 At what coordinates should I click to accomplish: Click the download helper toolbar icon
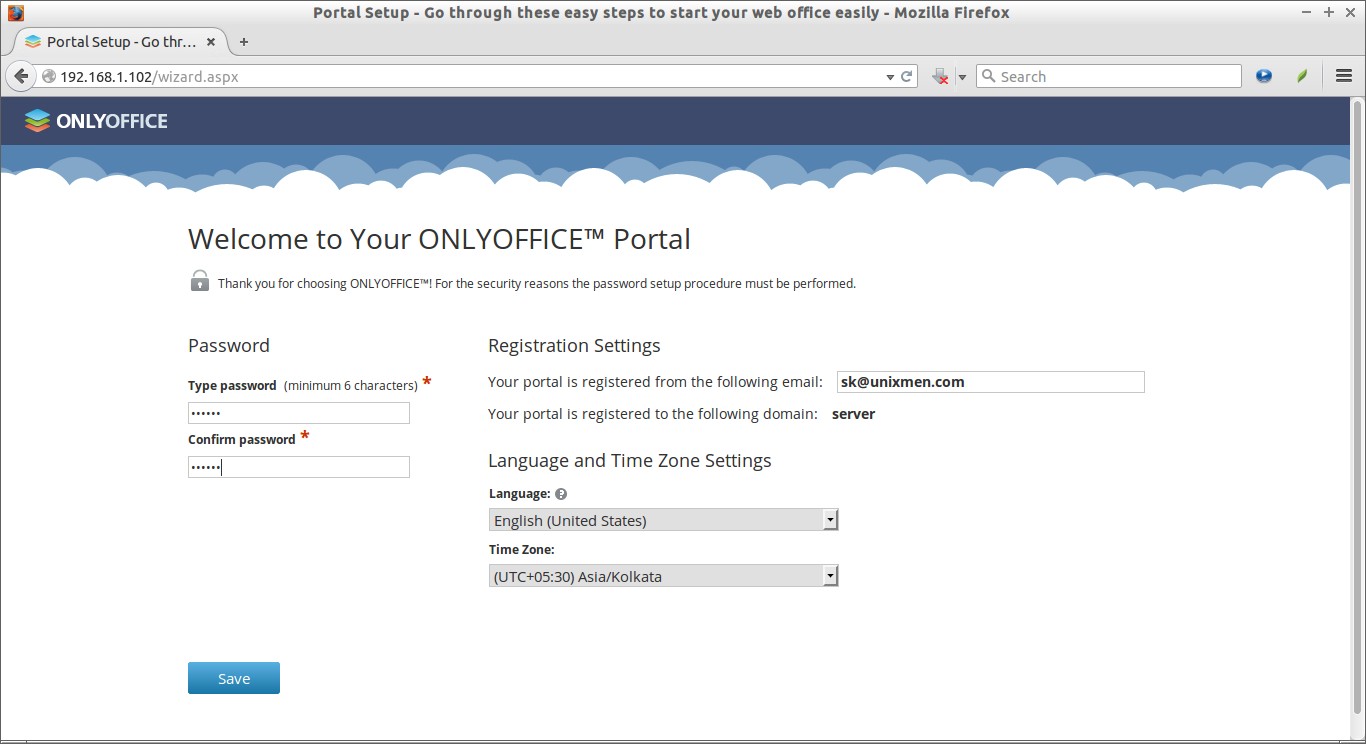click(x=940, y=76)
